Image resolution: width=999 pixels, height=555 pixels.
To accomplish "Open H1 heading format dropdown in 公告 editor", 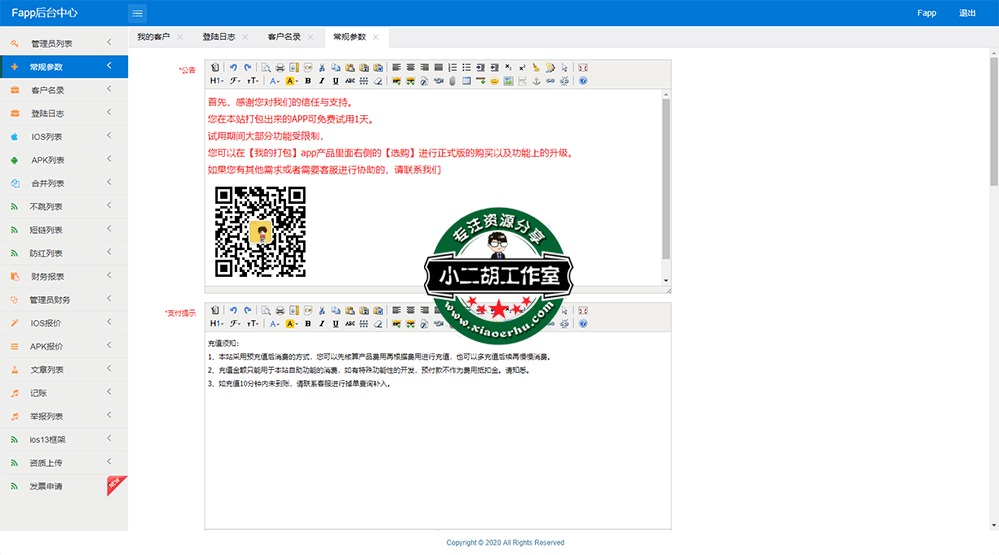I will click(217, 81).
